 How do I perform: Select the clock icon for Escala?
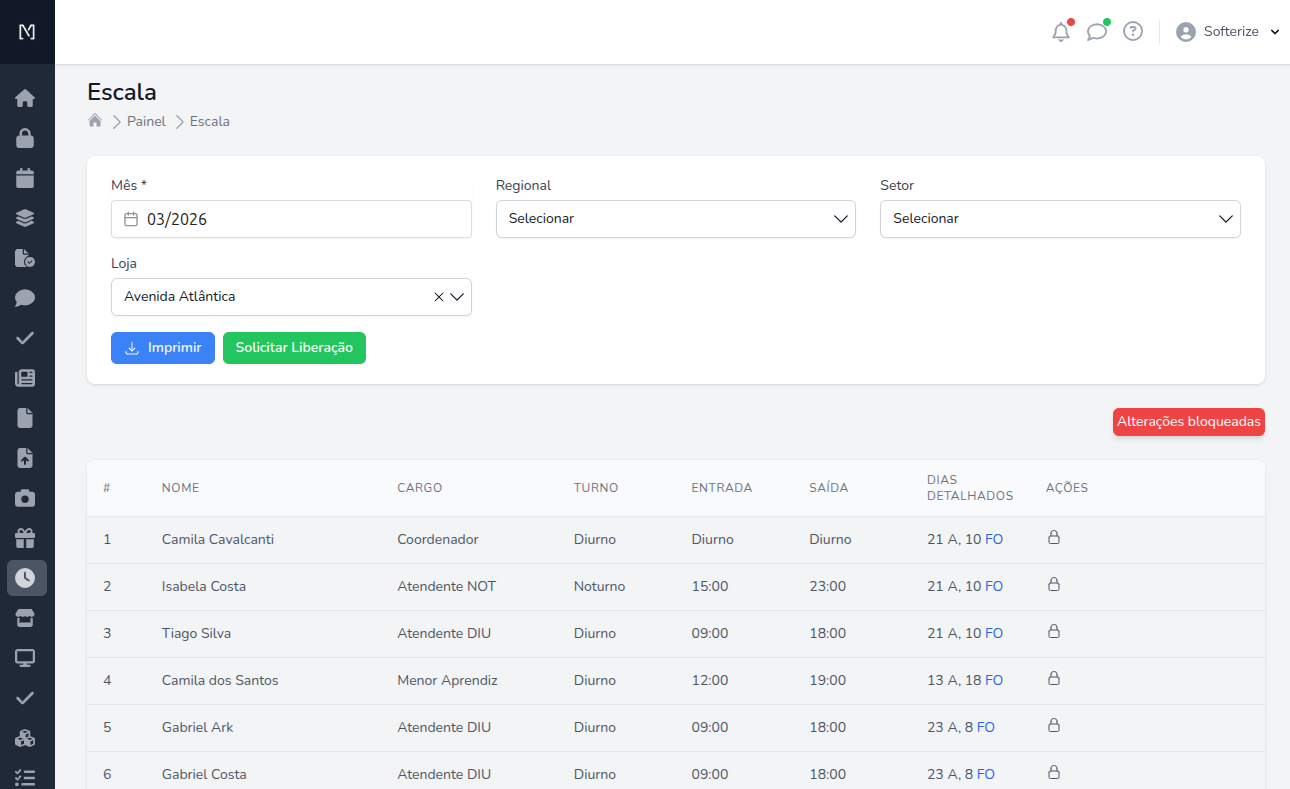click(x=26, y=578)
